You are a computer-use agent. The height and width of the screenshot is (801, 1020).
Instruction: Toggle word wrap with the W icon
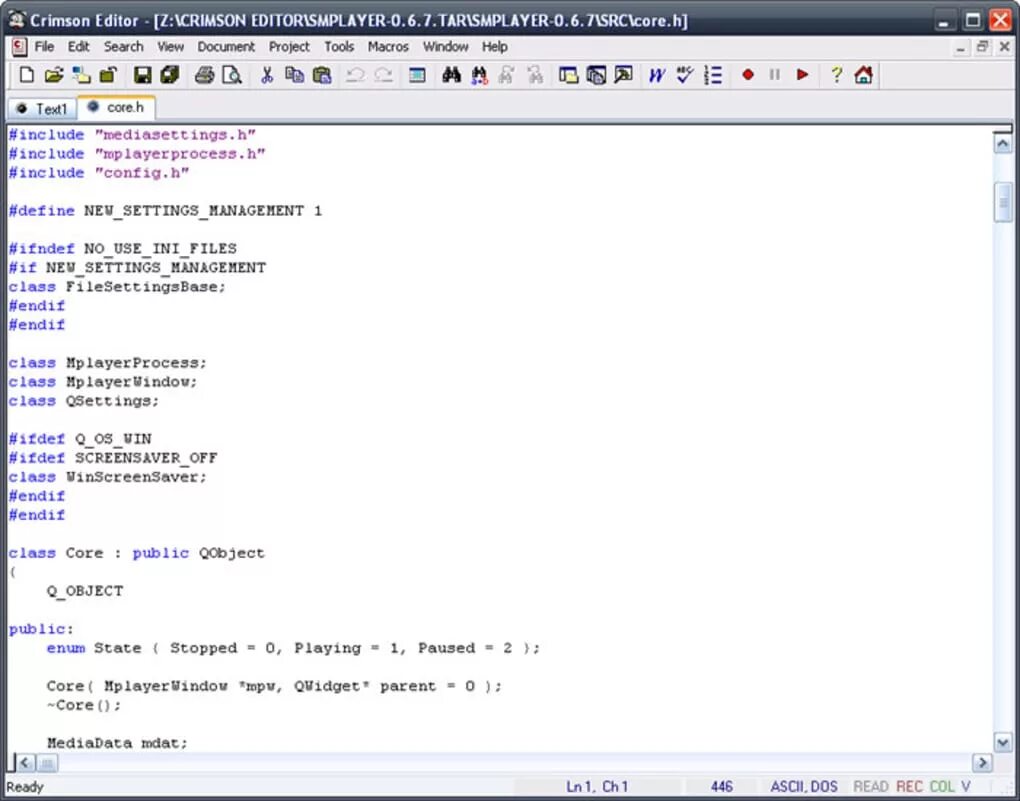[x=657, y=75]
